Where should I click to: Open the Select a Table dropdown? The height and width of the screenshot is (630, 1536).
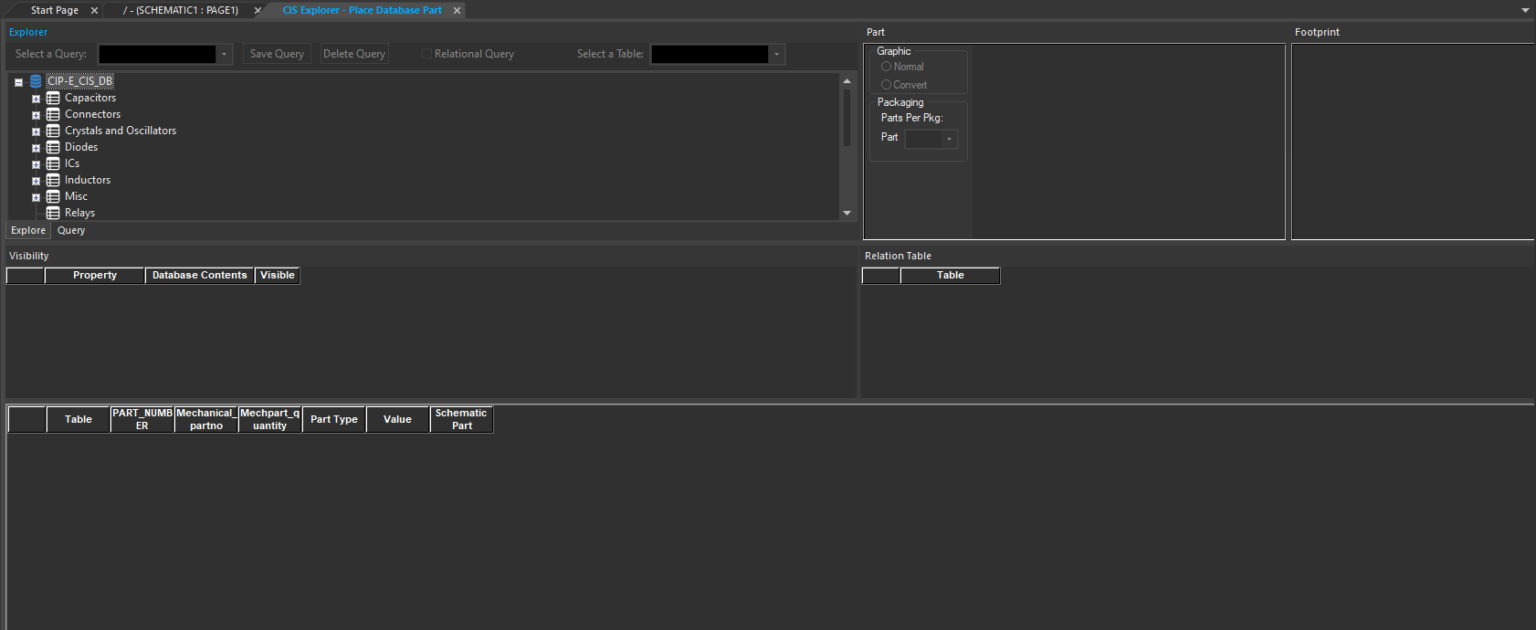(x=777, y=54)
